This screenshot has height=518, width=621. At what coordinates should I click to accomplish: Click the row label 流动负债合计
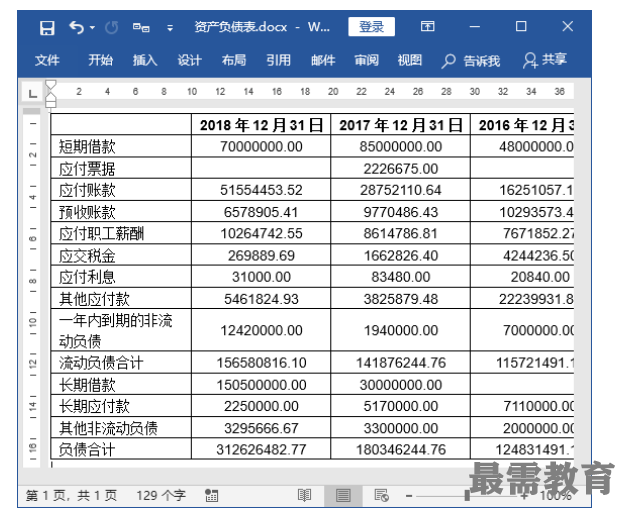point(101,363)
